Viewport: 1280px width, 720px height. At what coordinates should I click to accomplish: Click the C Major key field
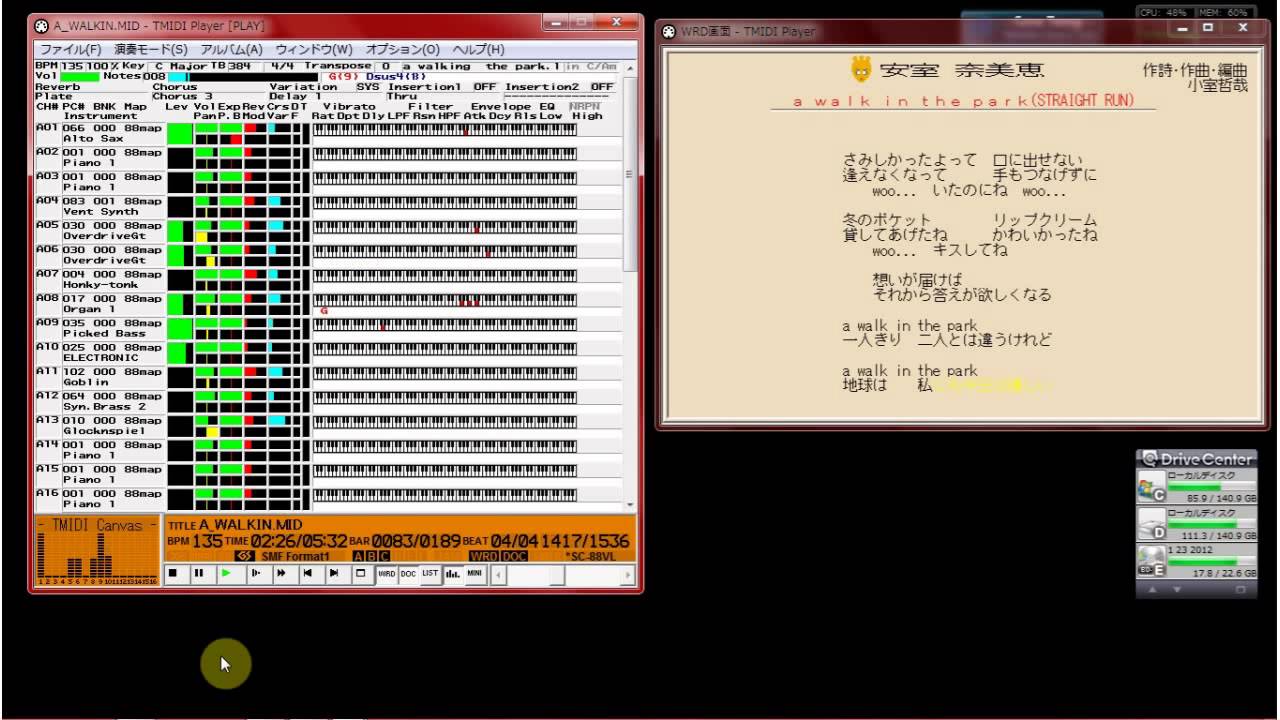tap(181, 66)
